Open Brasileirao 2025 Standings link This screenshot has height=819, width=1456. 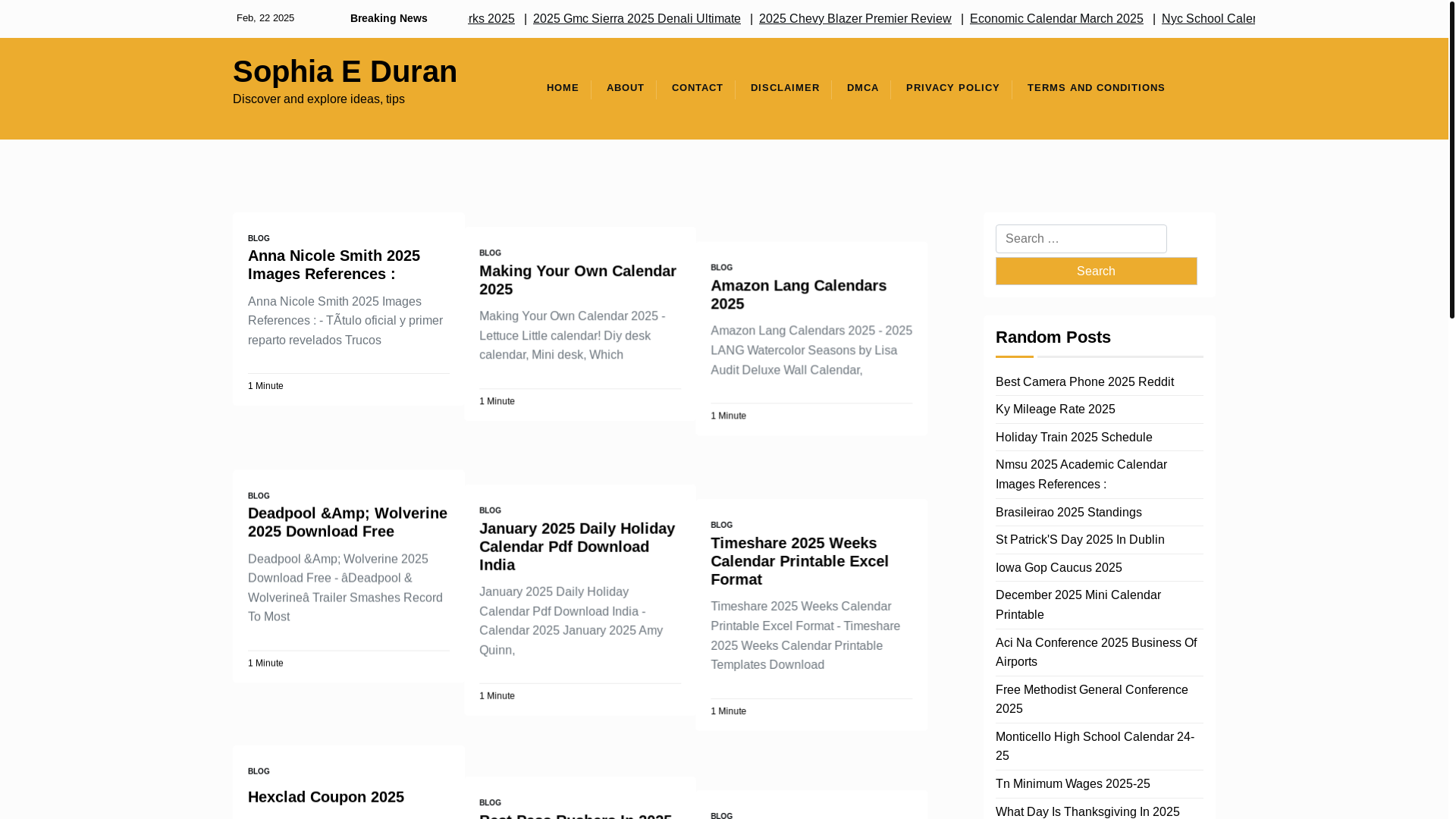click(x=1068, y=512)
